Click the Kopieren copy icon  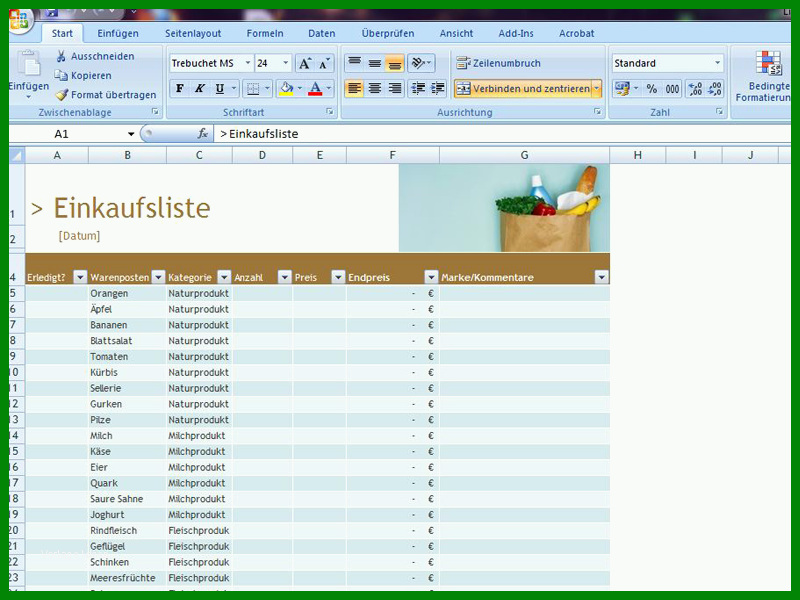pyautogui.click(x=61, y=76)
